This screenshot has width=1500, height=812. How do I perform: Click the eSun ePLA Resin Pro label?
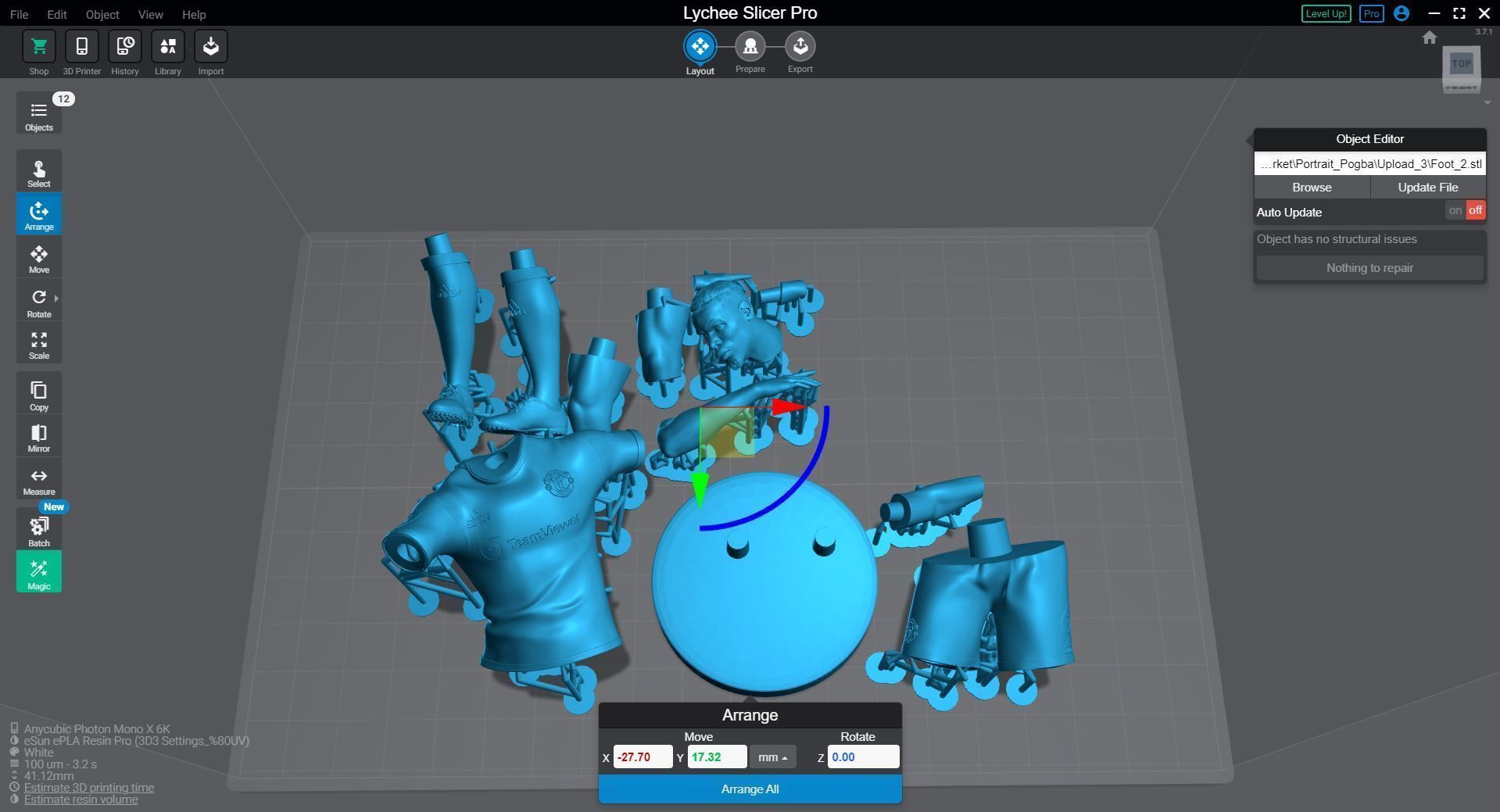[x=136, y=740]
